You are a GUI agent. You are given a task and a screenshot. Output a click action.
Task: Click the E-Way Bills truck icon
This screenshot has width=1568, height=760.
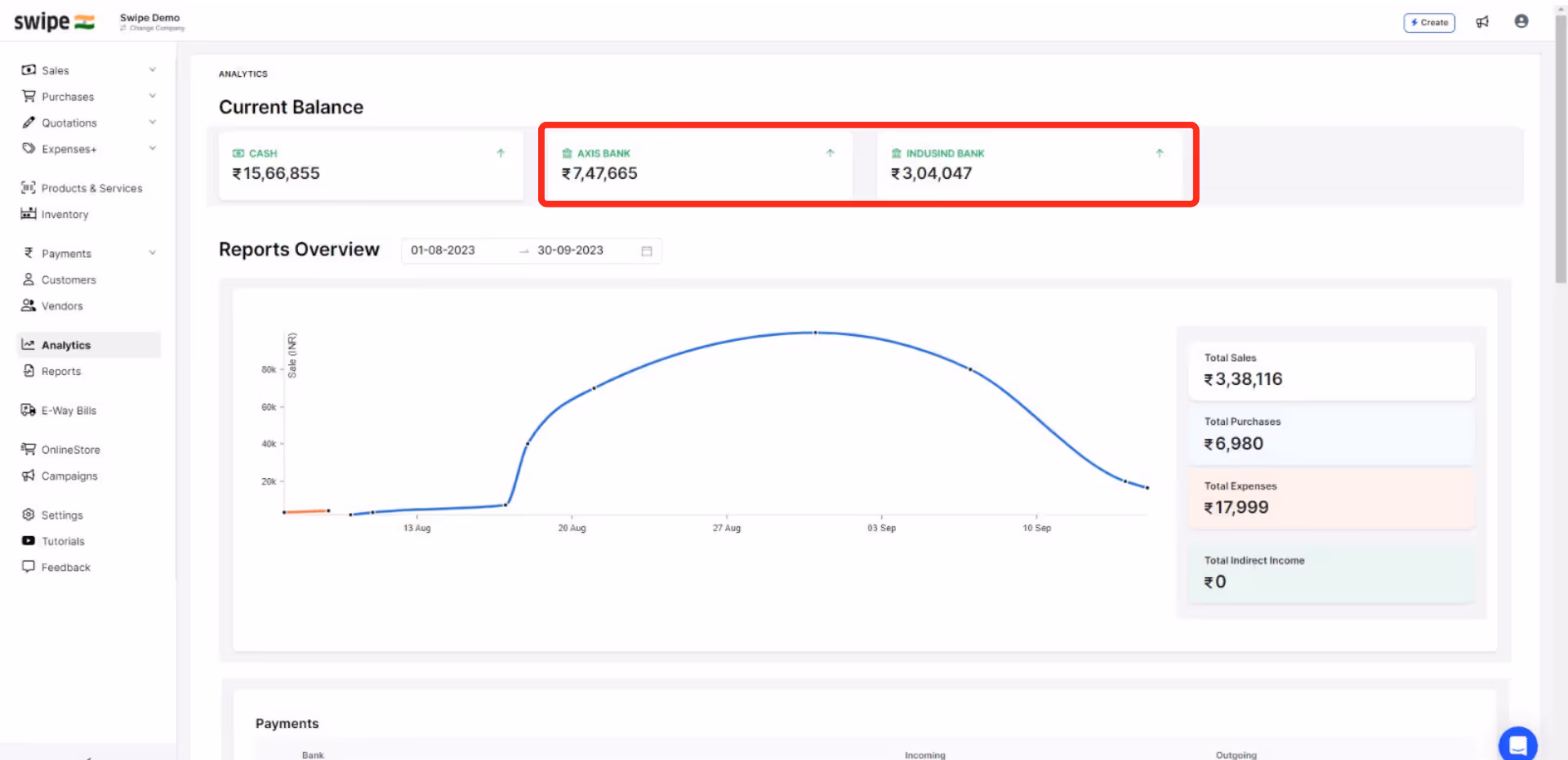click(x=29, y=410)
